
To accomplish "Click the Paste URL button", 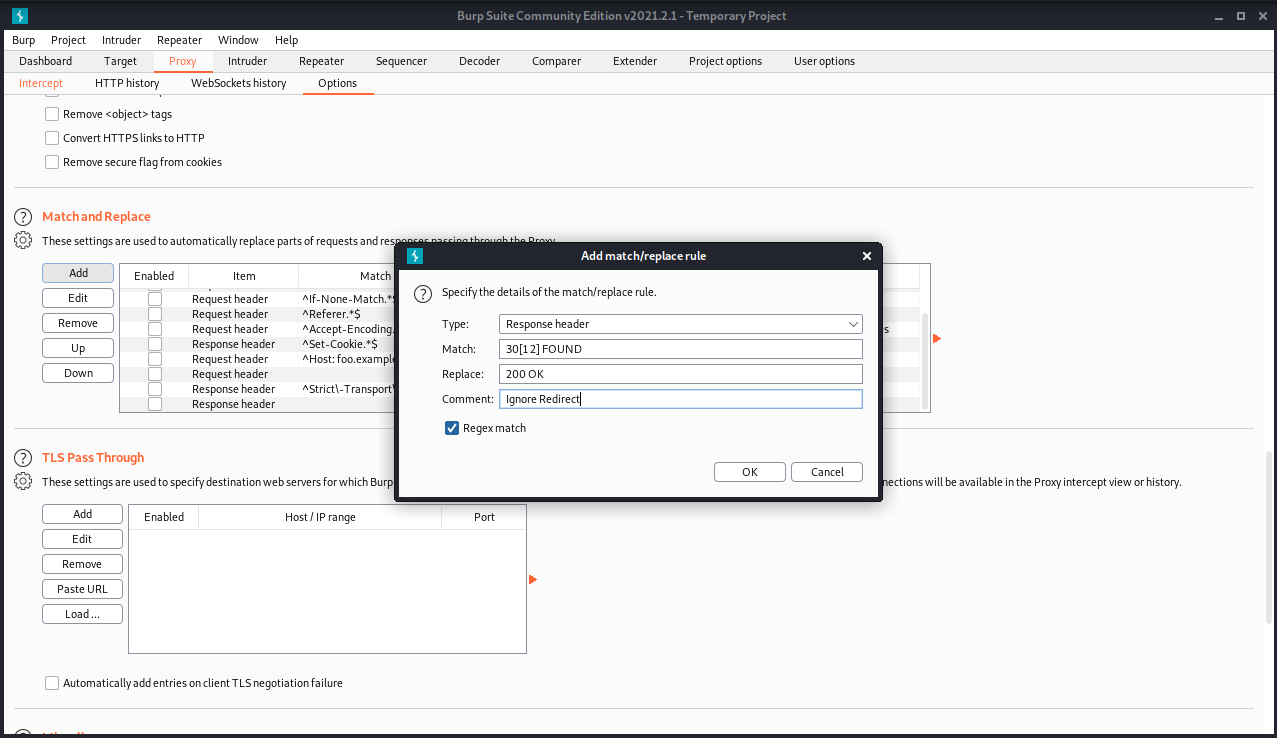I will pos(82,589).
